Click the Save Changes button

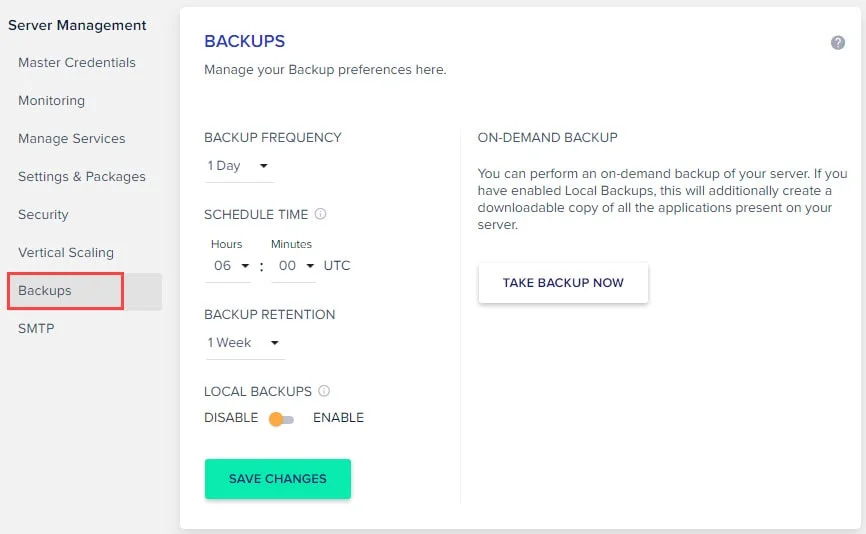click(x=278, y=479)
